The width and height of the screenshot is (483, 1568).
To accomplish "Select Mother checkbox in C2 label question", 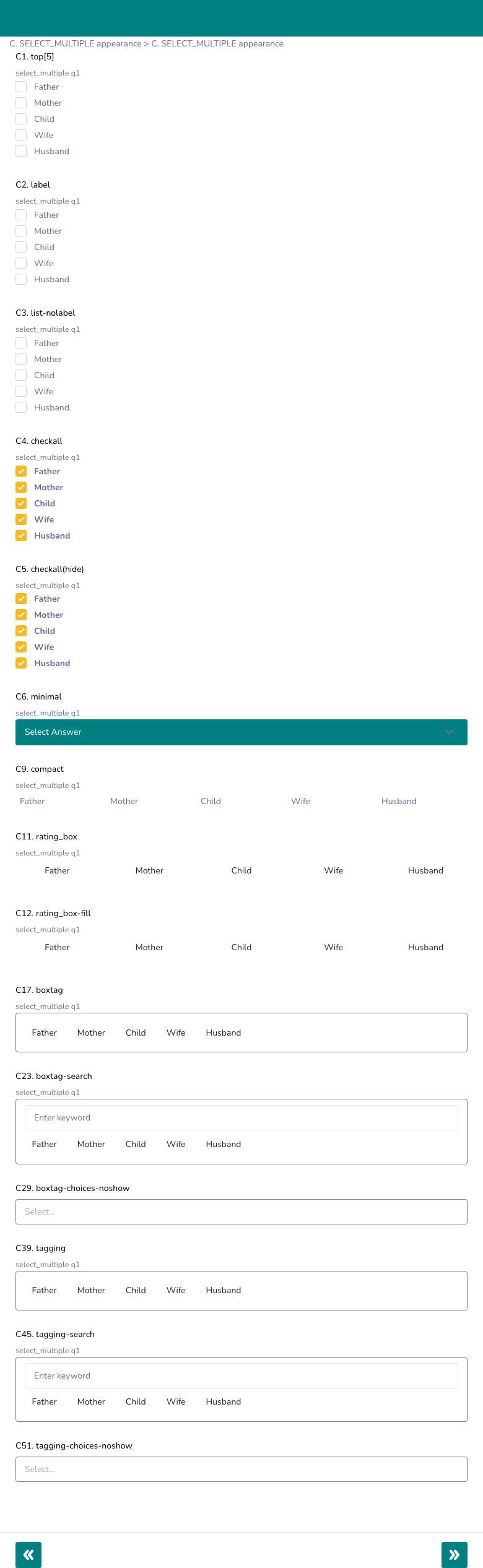I will coord(21,231).
